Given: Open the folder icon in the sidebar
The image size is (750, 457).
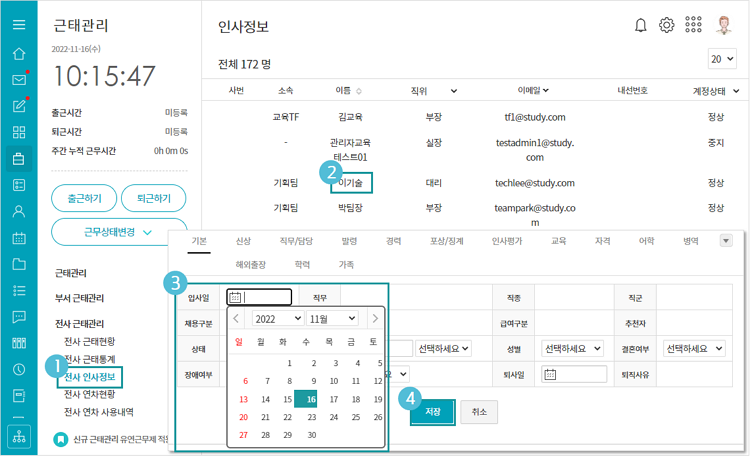Looking at the screenshot, I should tap(18, 264).
